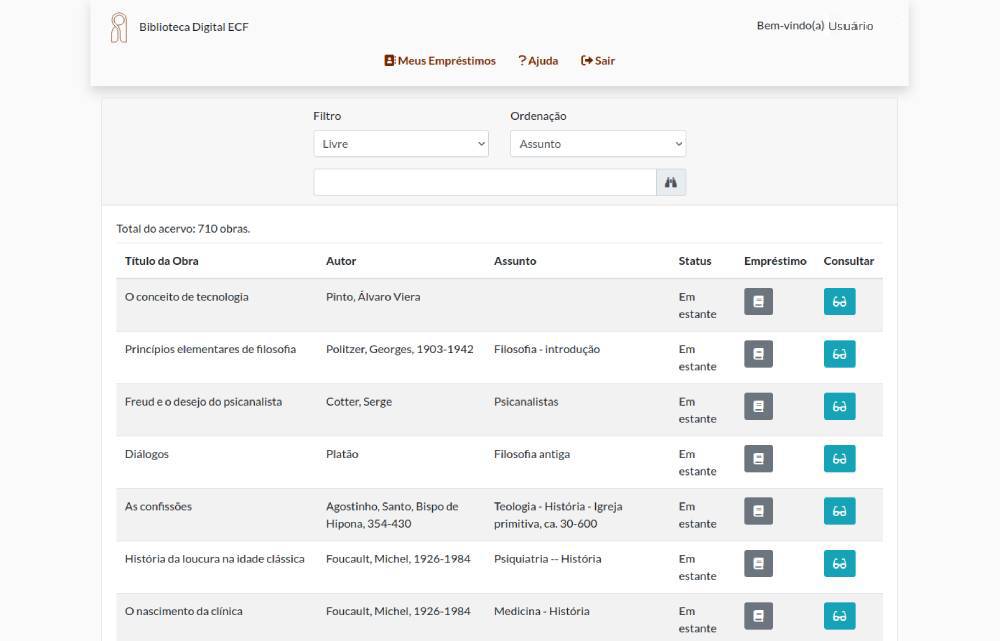The height and width of the screenshot is (641, 1000).
Task: Click the Bem-vindo(a) Usuário greeting
Action: tap(814, 26)
